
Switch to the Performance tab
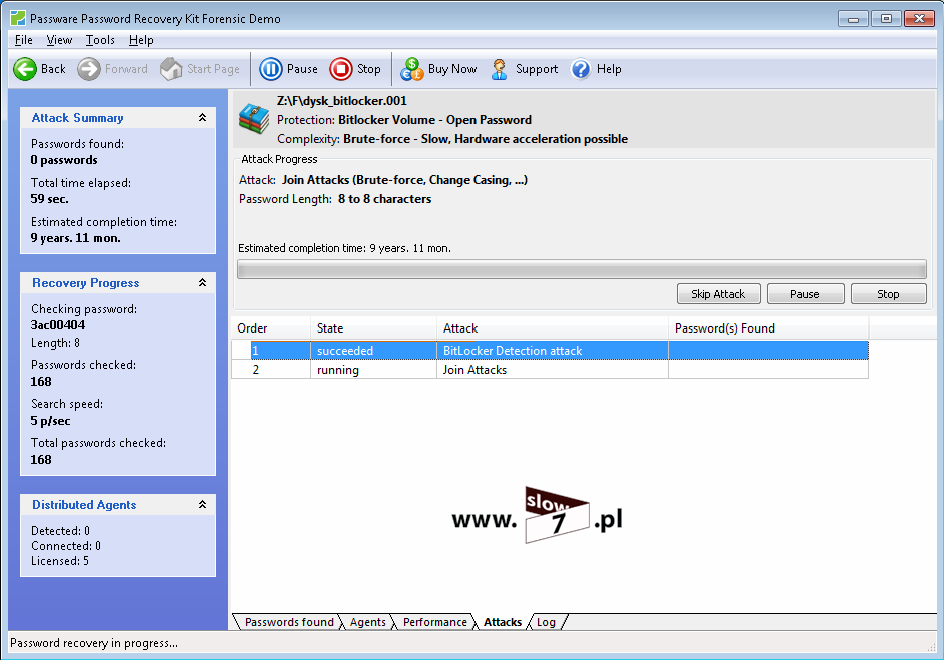[435, 622]
